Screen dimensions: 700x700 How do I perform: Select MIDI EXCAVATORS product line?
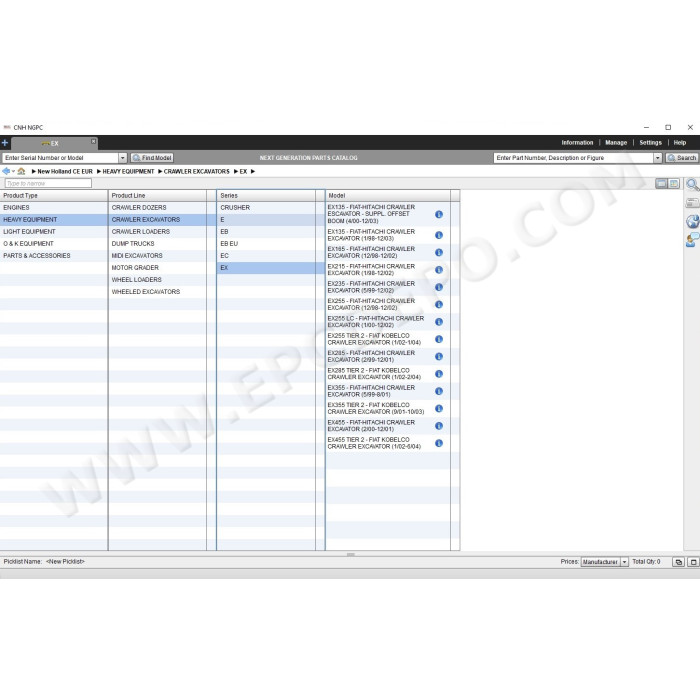point(158,256)
